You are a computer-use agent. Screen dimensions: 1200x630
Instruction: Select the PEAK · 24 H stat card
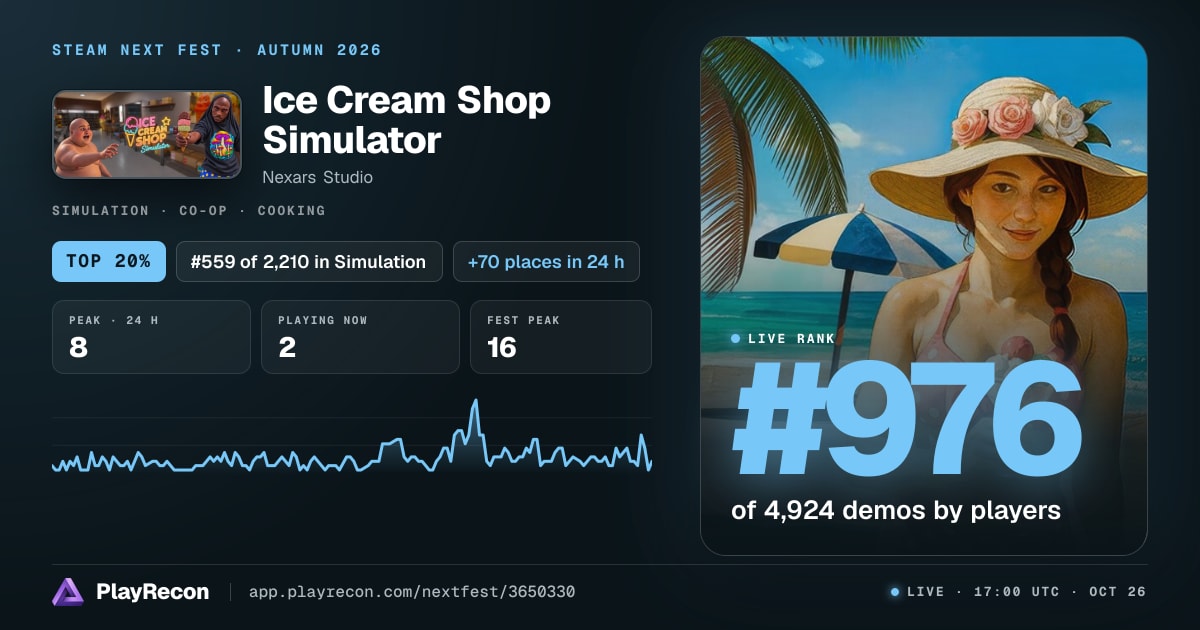coord(151,337)
